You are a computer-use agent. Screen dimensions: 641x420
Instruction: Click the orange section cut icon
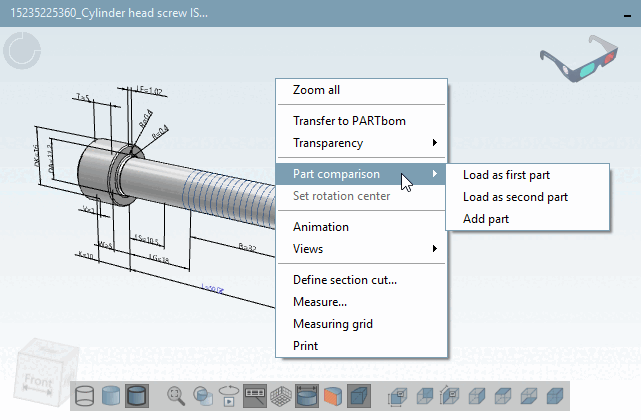click(x=333, y=396)
